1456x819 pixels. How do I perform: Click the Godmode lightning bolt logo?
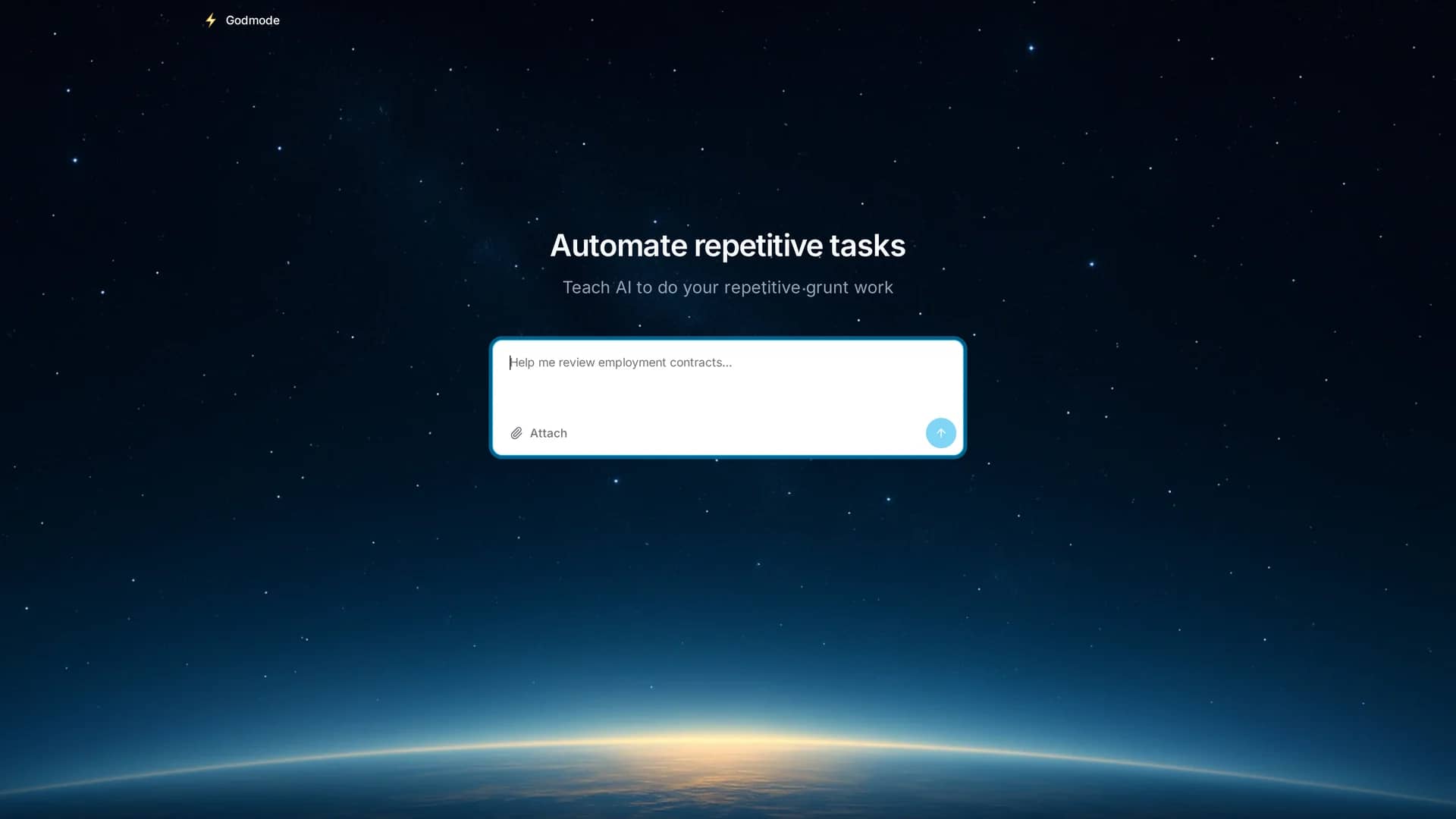pyautogui.click(x=211, y=20)
